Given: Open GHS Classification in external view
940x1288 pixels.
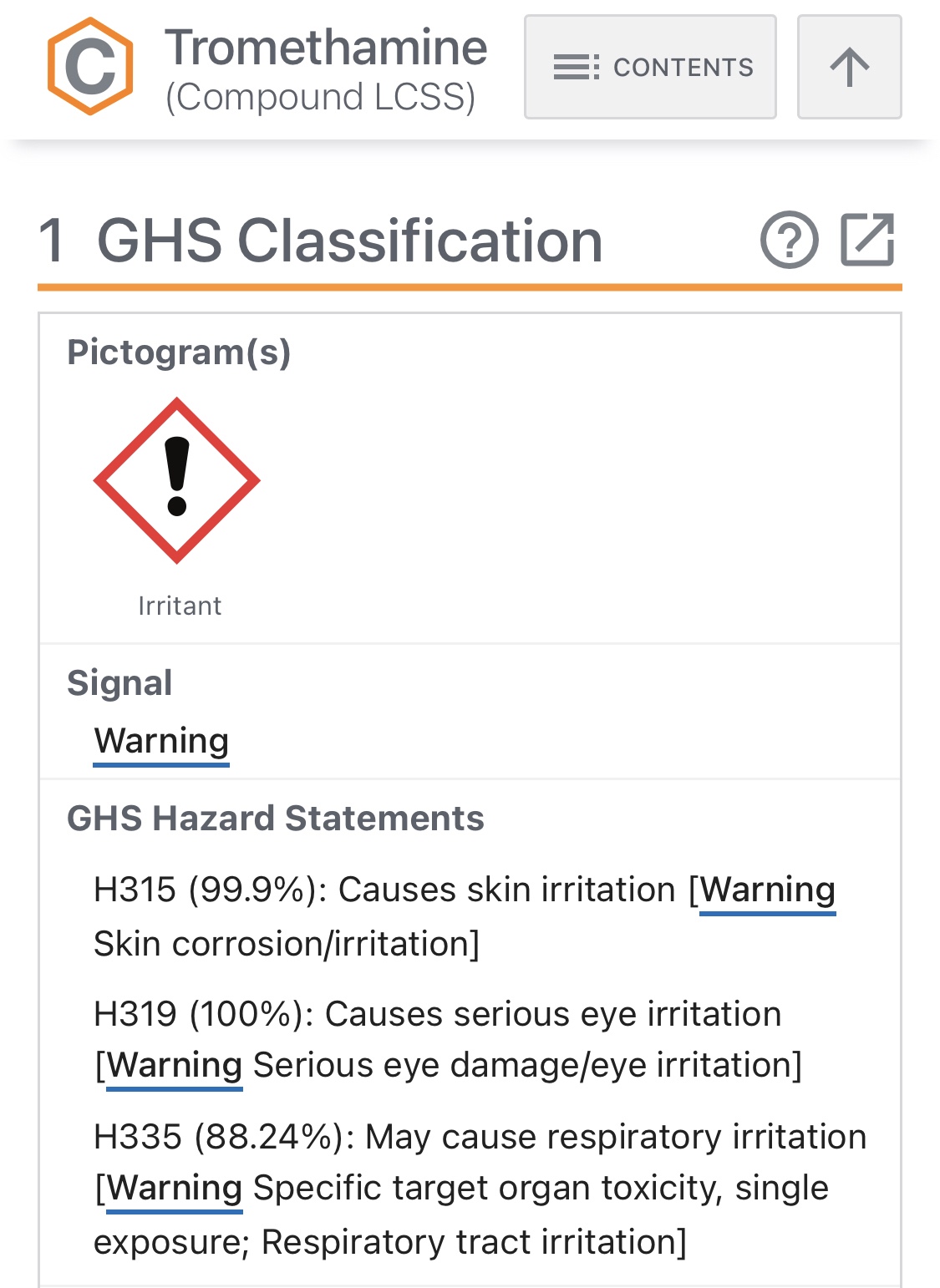Looking at the screenshot, I should point(868,241).
